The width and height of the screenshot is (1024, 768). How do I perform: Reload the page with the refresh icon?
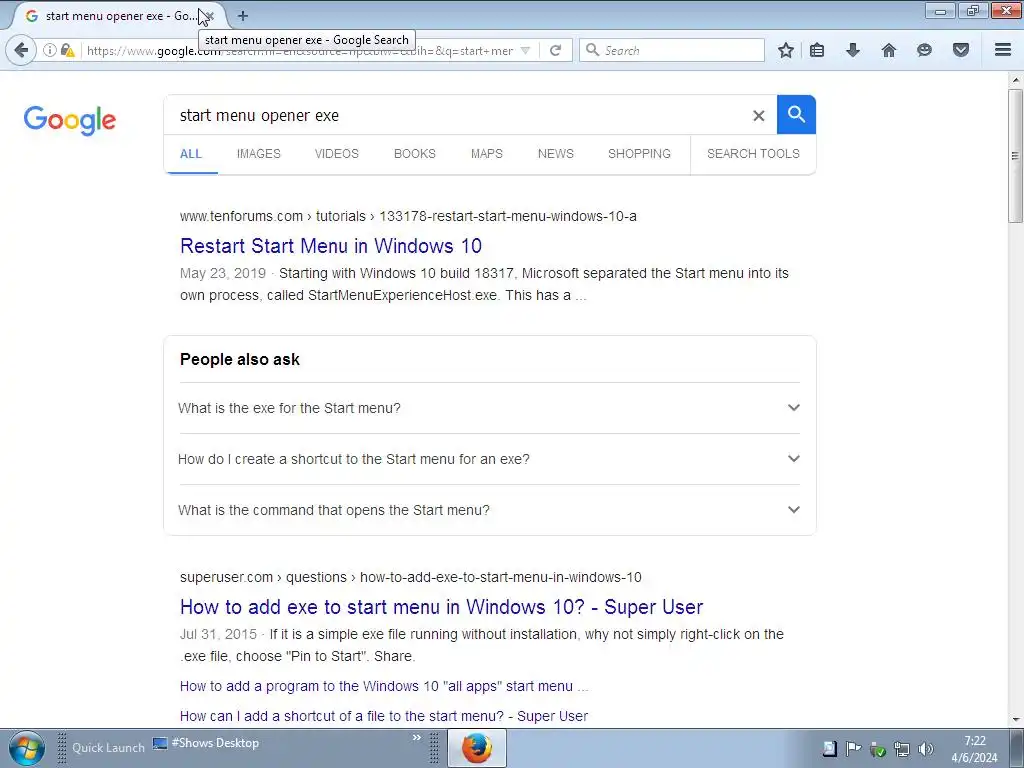click(556, 50)
